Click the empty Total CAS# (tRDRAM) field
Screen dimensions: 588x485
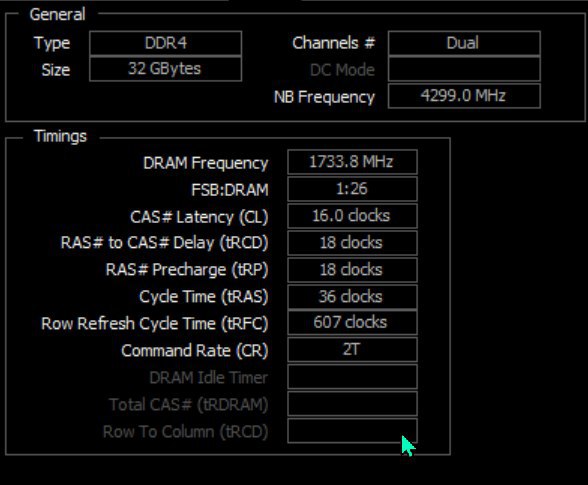point(352,404)
